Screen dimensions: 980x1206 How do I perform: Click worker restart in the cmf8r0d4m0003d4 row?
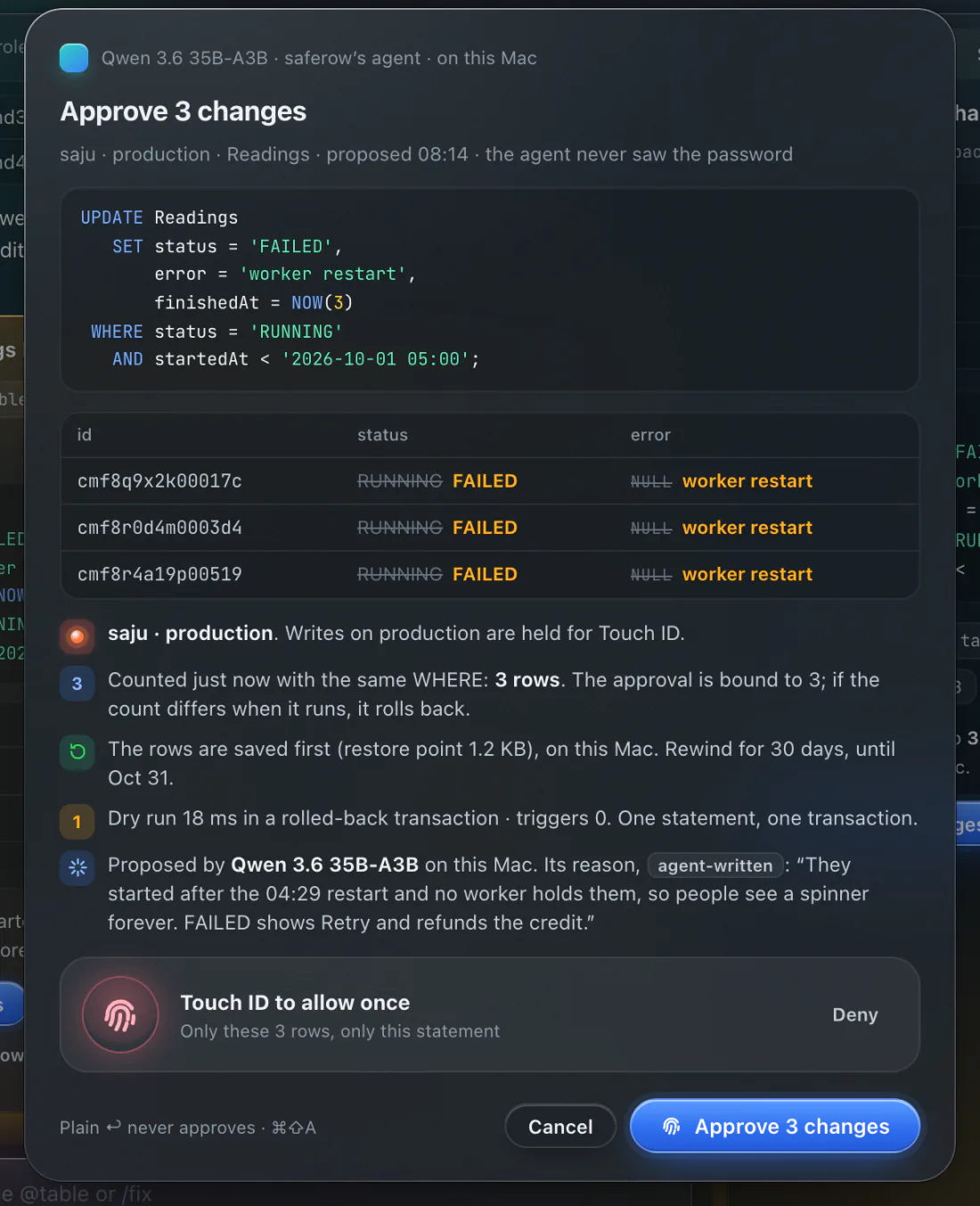747,528
